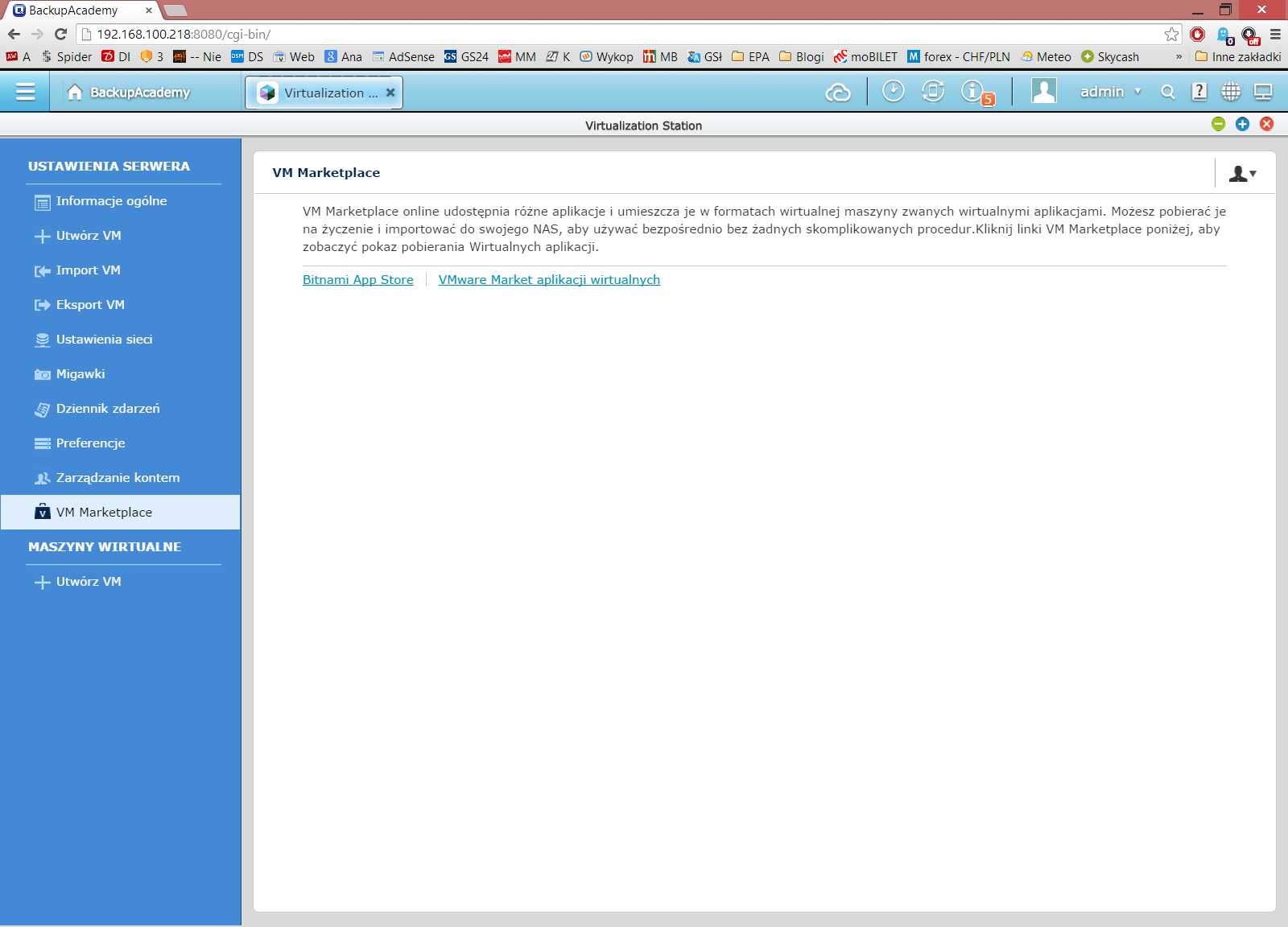This screenshot has width=1288, height=927.
Task: Open the help question mark icon
Action: pyautogui.click(x=1199, y=92)
